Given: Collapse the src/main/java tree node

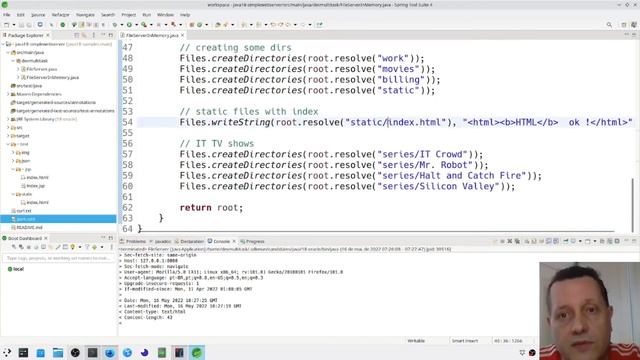Looking at the screenshot, I should coord(8,52).
